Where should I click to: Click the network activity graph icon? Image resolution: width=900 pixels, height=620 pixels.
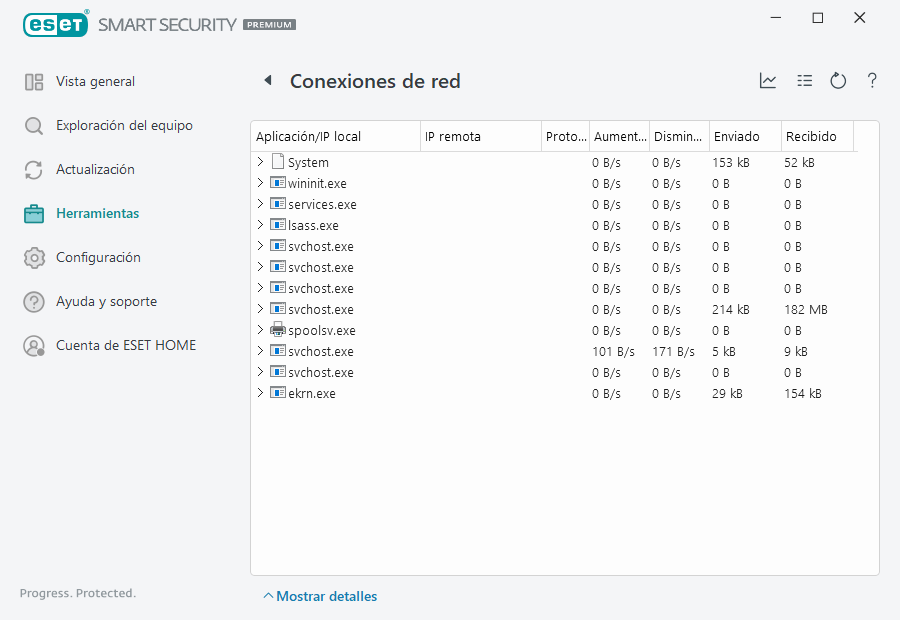(768, 81)
